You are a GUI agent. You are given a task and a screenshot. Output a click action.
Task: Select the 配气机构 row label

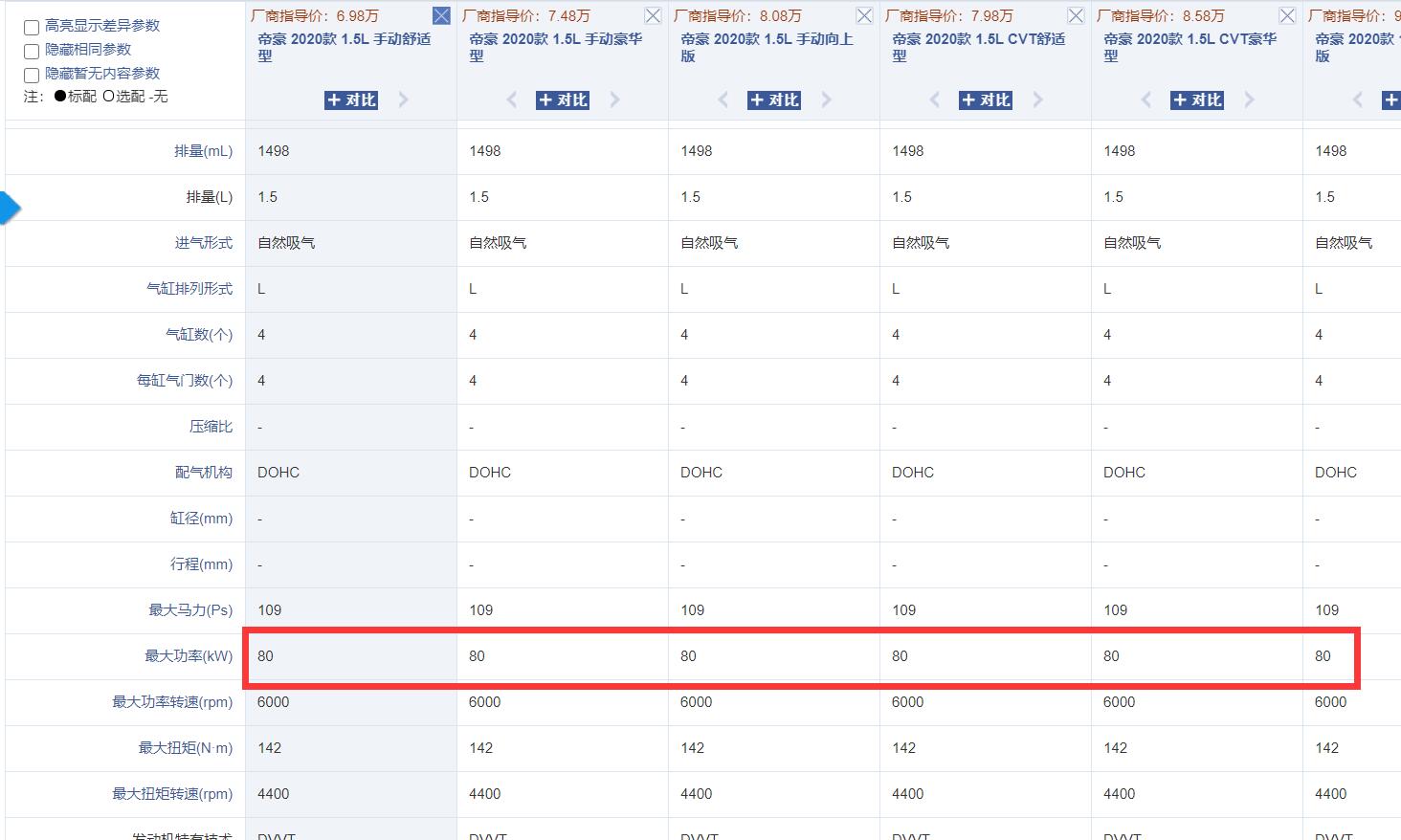203,473
